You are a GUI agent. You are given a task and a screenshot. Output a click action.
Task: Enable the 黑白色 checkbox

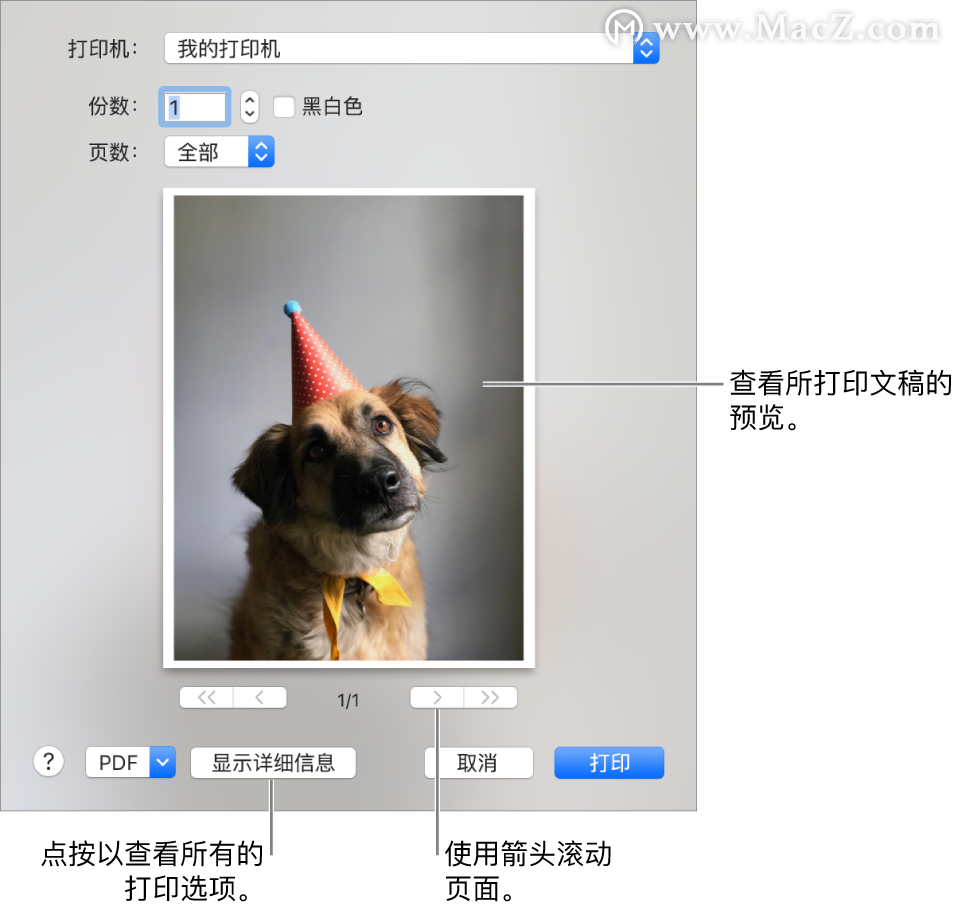(x=283, y=107)
